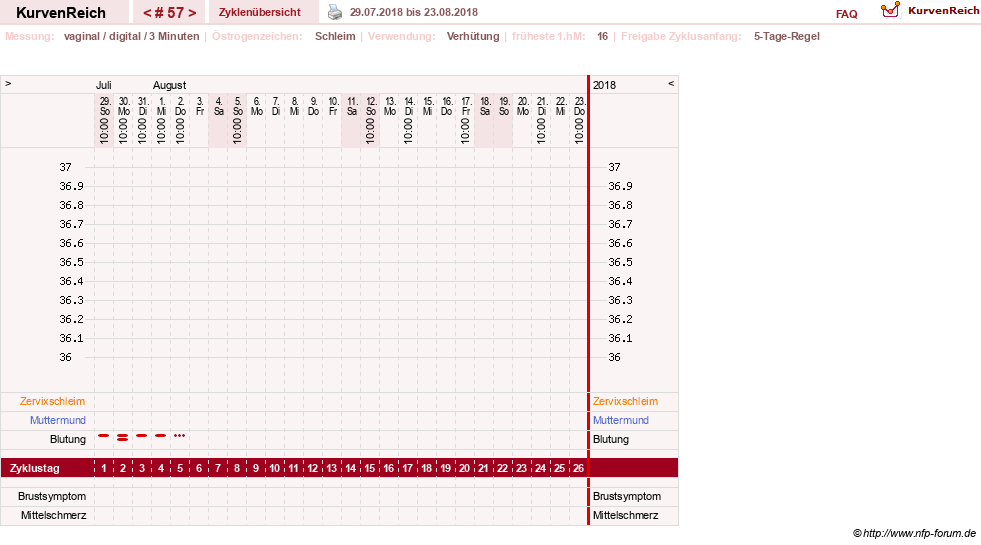
Task: Click the KurvenReich logo icon at top right
Action: pyautogui.click(x=890, y=10)
